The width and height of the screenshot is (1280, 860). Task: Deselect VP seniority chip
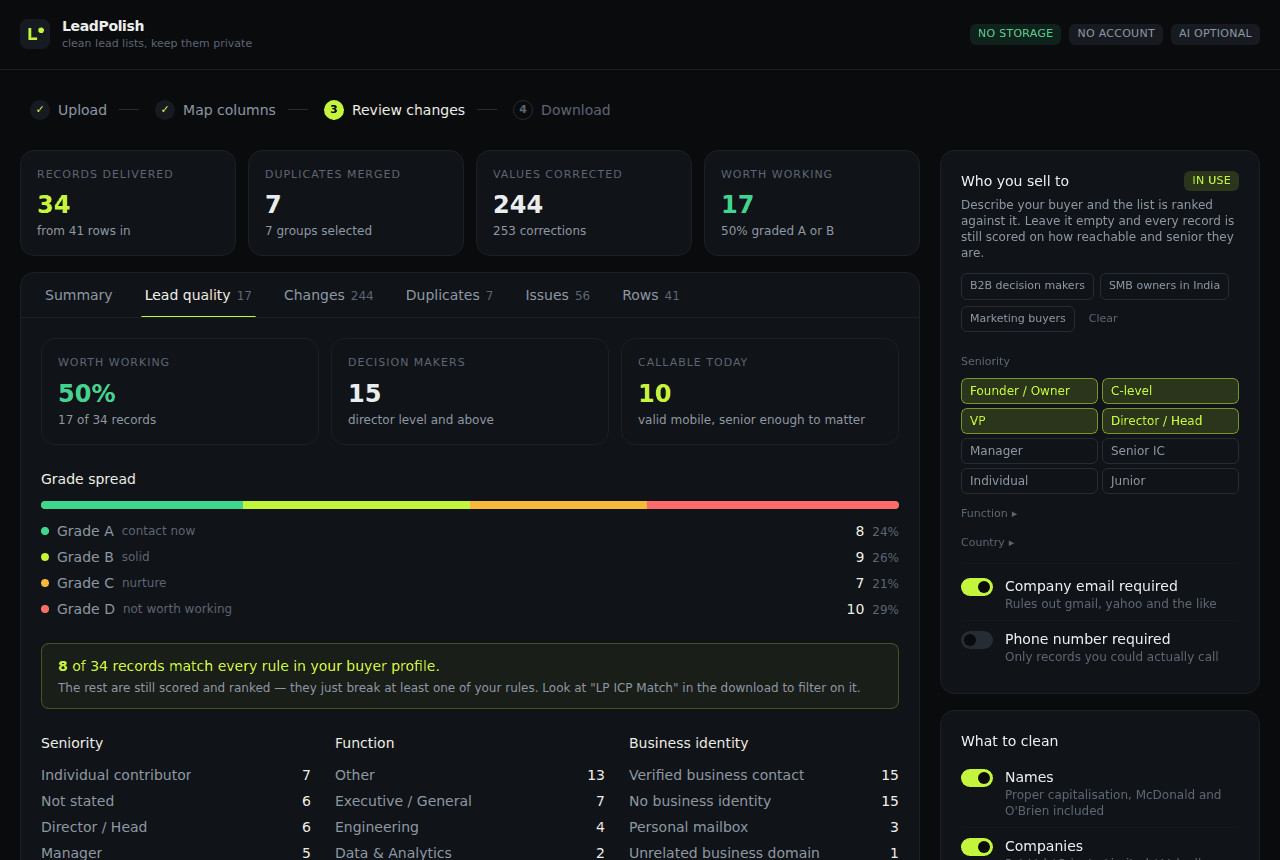click(x=1029, y=421)
